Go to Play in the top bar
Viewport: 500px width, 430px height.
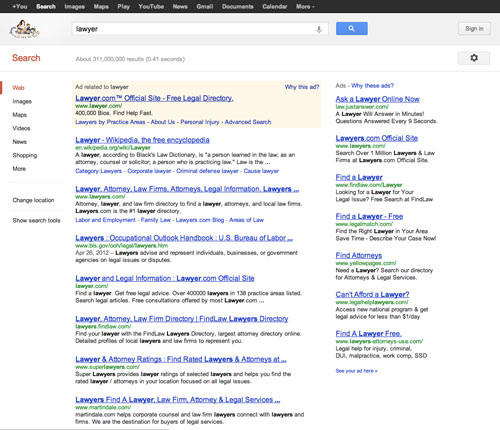[x=123, y=6]
